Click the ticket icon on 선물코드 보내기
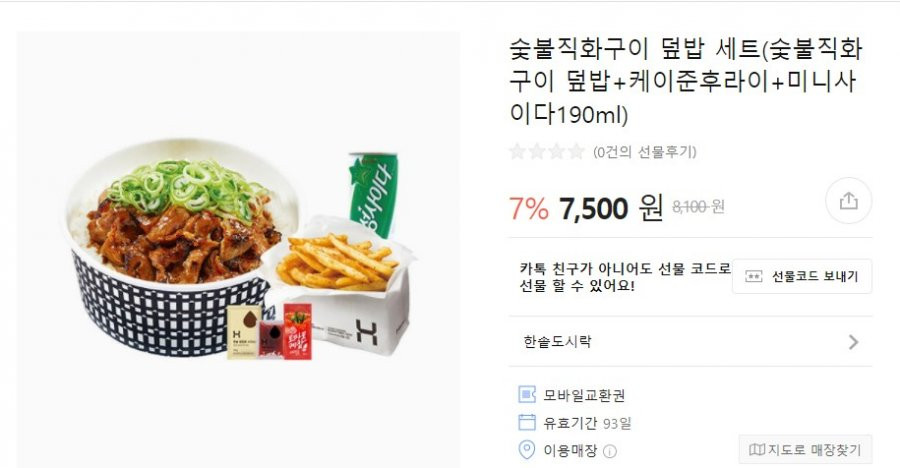Image resolution: width=900 pixels, height=468 pixels. pos(753,277)
